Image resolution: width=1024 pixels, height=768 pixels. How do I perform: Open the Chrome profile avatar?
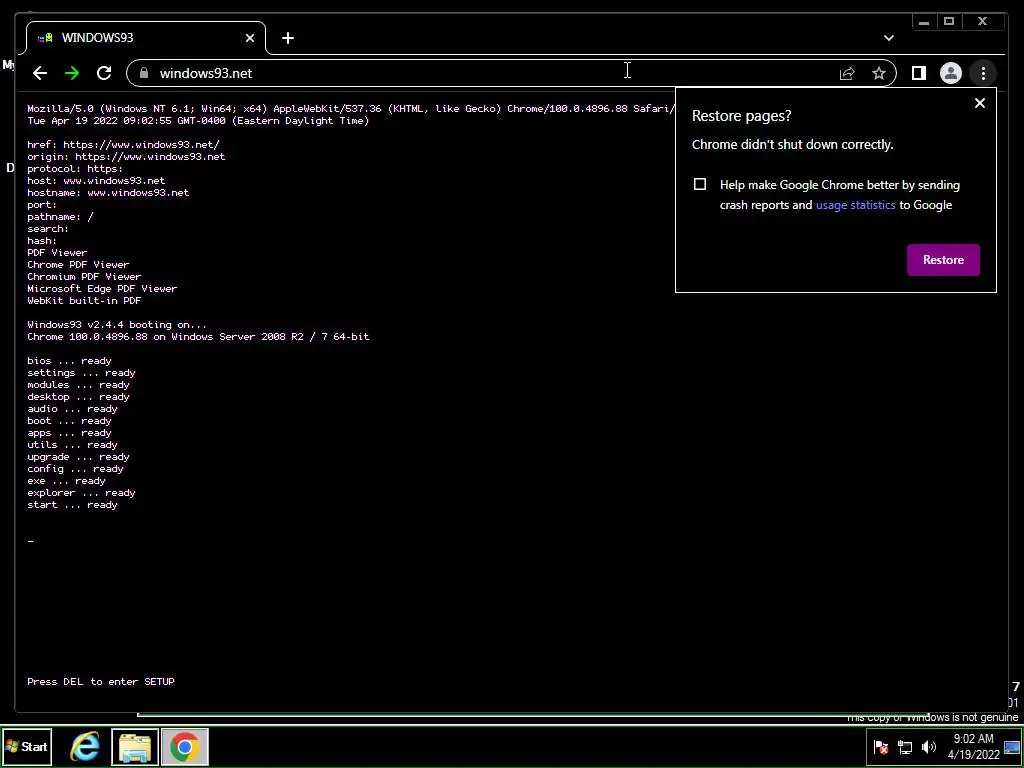[x=951, y=73]
